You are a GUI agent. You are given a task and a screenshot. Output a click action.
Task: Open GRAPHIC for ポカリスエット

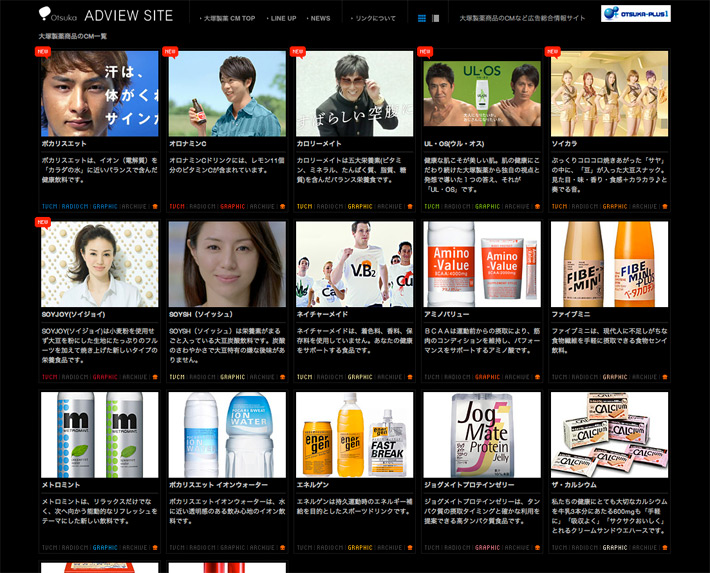tap(105, 207)
